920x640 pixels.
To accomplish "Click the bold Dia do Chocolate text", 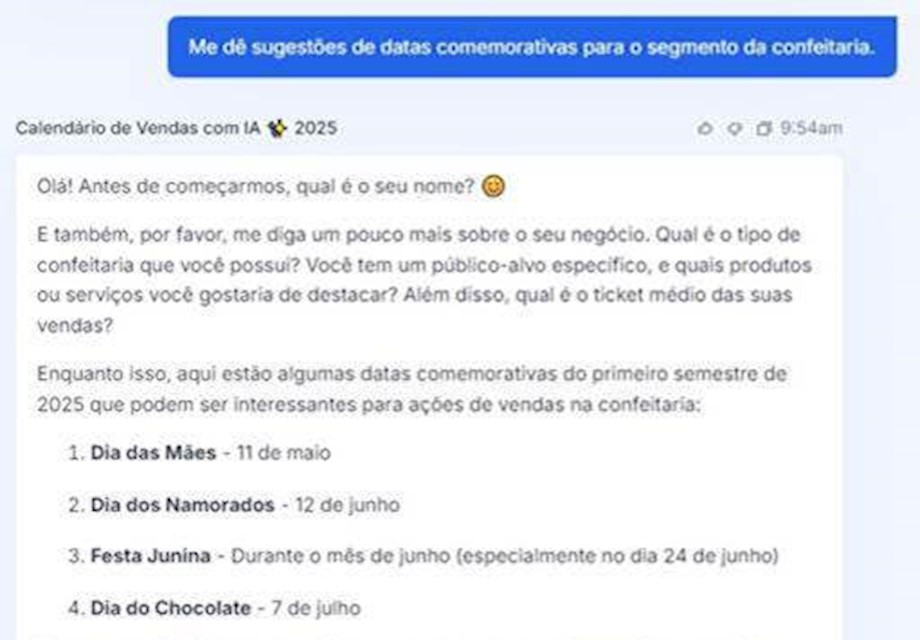I will coord(171,608).
